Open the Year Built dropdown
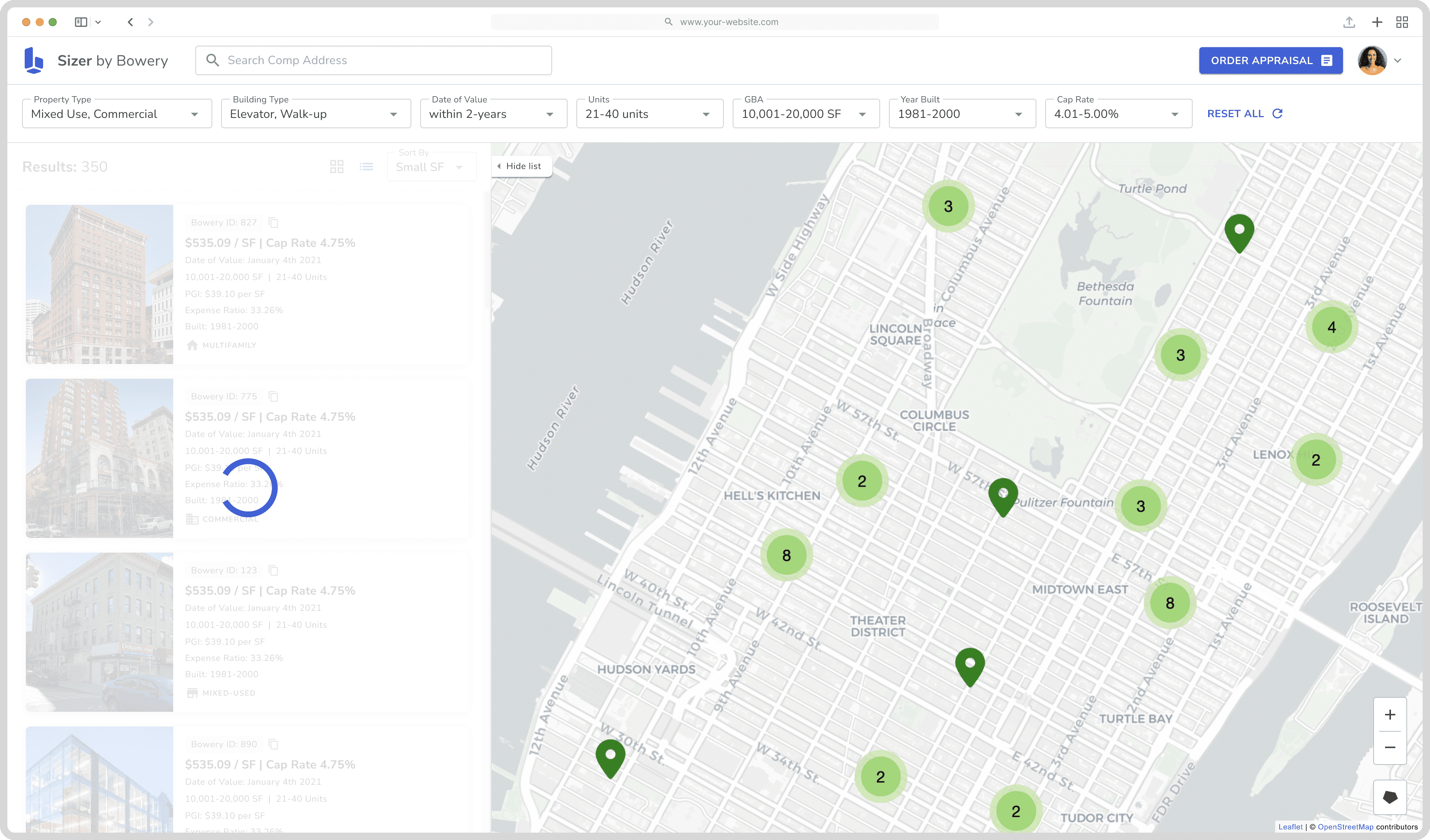 [962, 113]
